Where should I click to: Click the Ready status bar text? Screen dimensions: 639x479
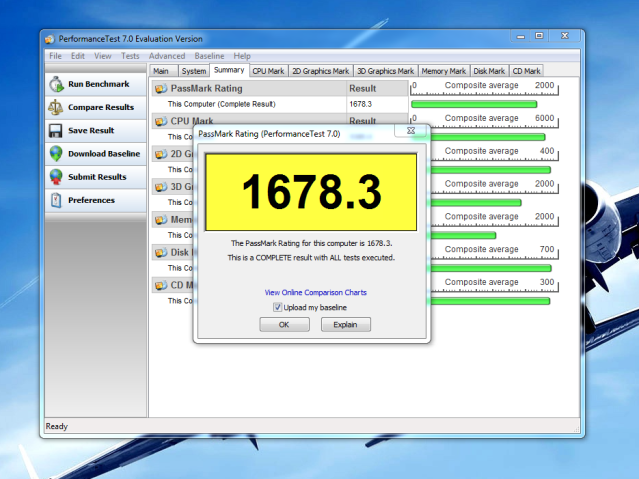[x=57, y=426]
